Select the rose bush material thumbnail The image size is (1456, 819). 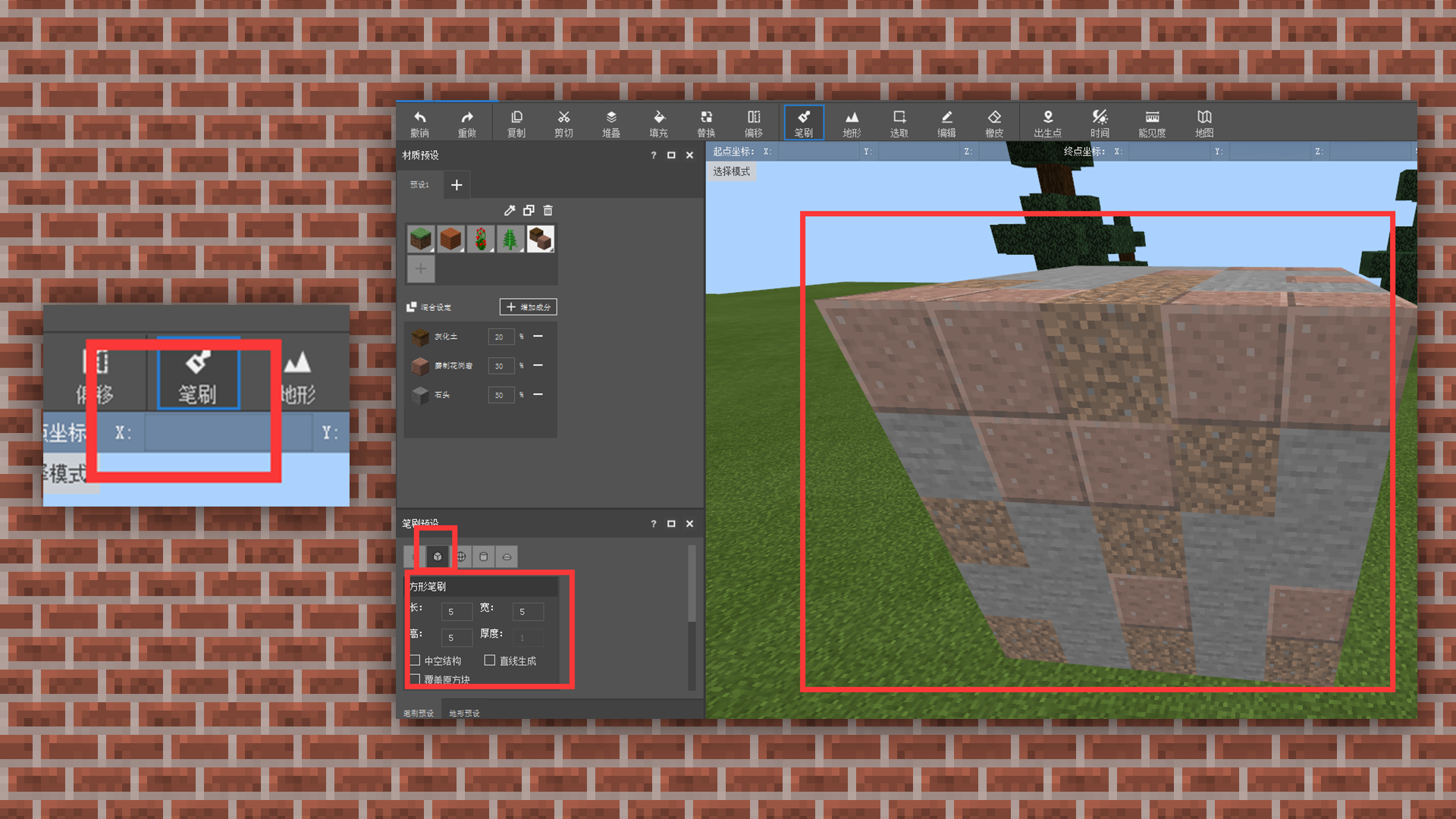coord(481,239)
